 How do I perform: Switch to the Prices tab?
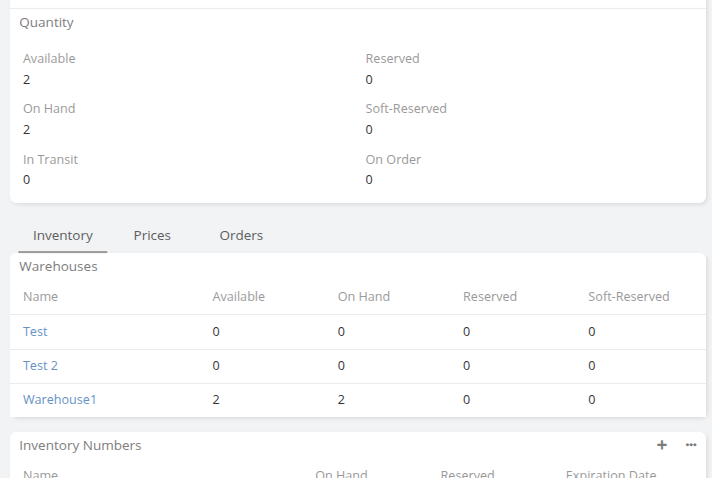point(152,236)
